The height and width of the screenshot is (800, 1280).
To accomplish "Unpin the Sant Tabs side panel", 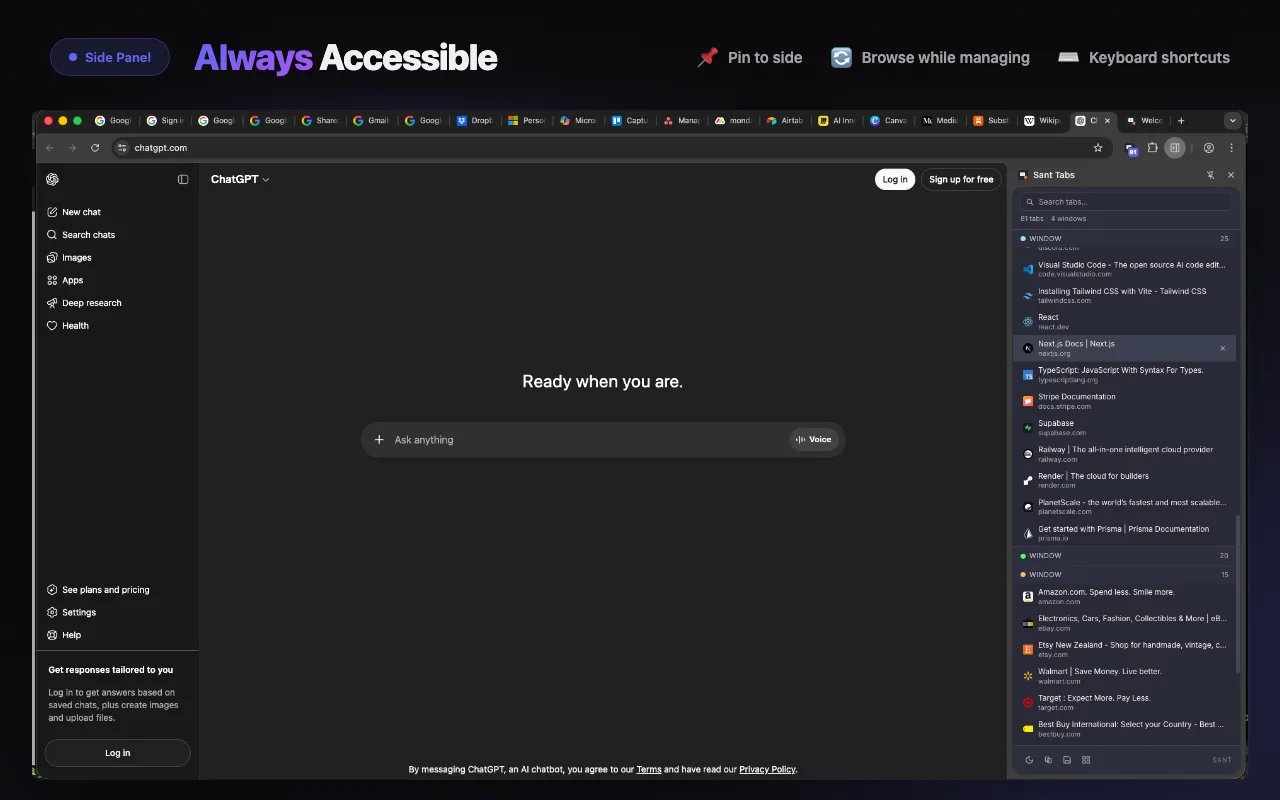I will pyautogui.click(x=1210, y=175).
